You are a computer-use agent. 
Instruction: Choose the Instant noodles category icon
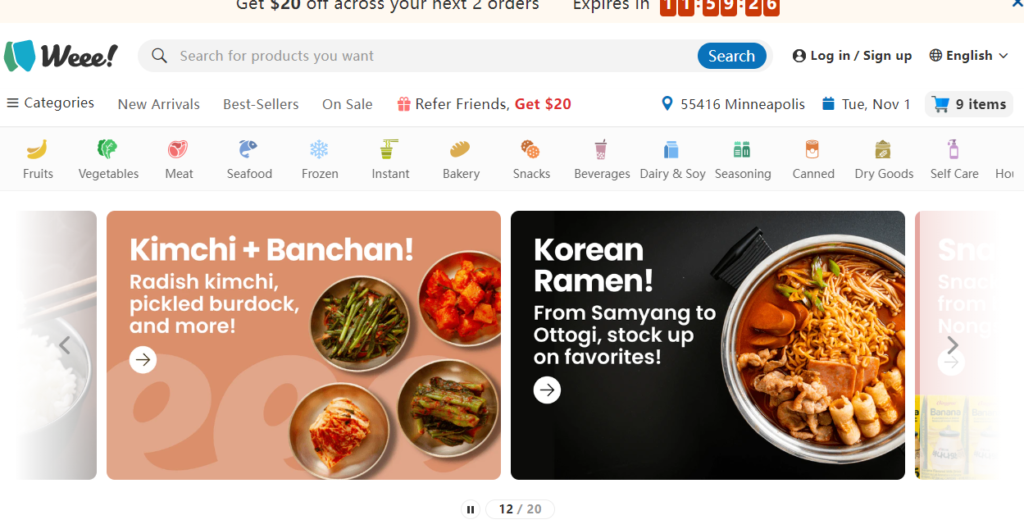click(390, 150)
